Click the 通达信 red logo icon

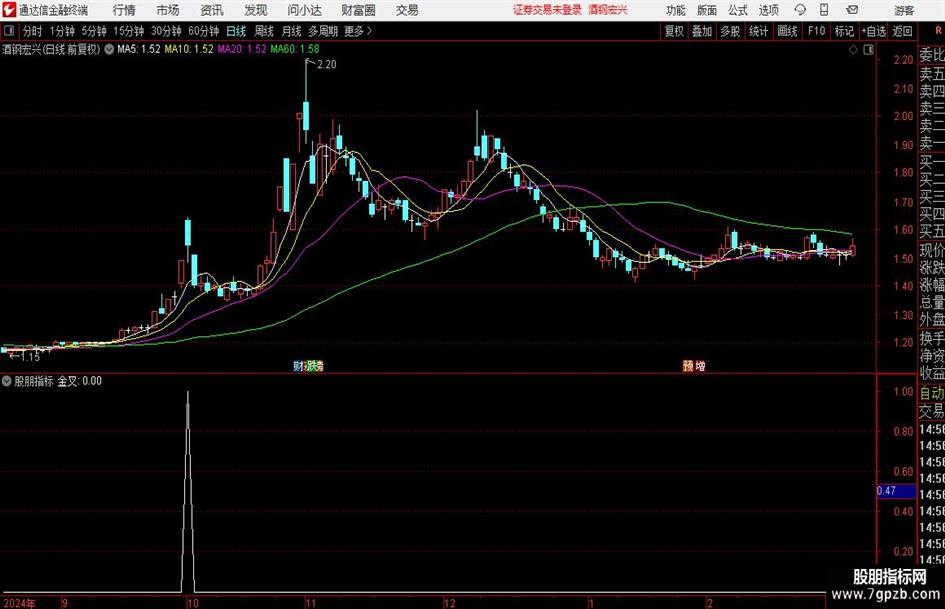pyautogui.click(x=9, y=10)
